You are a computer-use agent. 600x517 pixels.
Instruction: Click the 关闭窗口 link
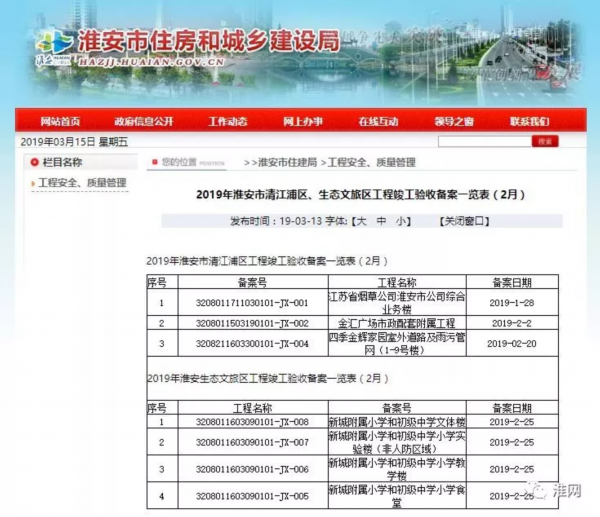(x=469, y=219)
